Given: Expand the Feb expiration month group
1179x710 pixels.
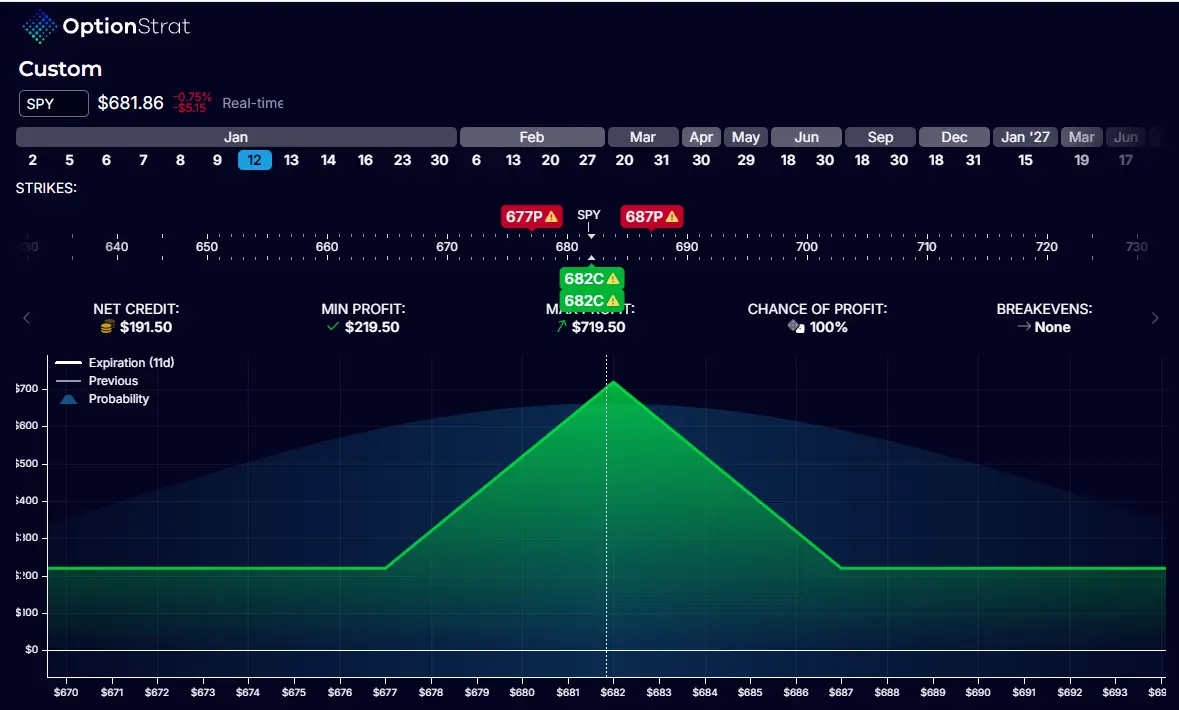Looking at the screenshot, I should (532, 137).
